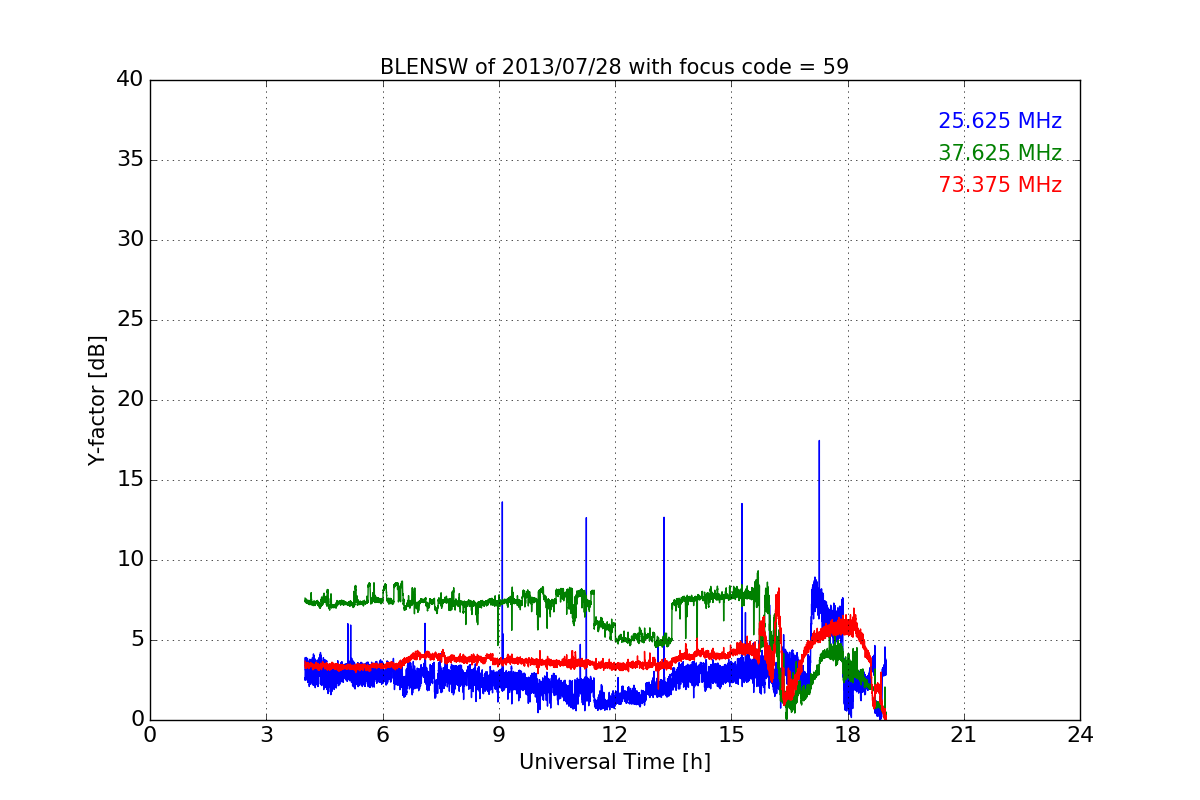1200x800 pixels.
Task: Click y-axis tick label 25
Action: 130,320
